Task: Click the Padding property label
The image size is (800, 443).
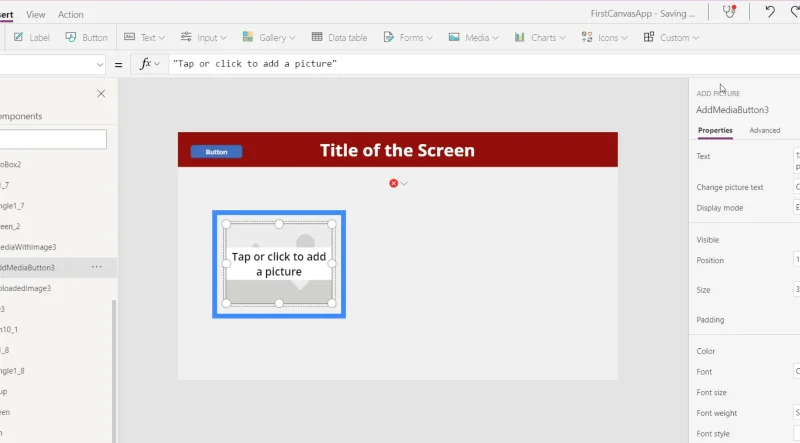Action: [x=710, y=319]
